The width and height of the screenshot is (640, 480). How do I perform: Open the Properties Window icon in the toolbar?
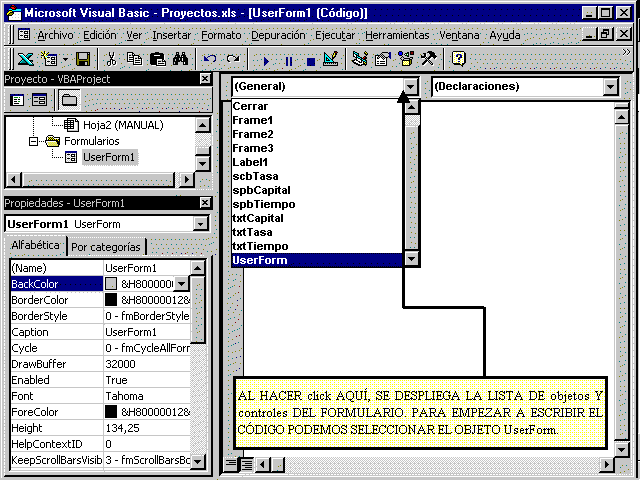tap(383, 60)
